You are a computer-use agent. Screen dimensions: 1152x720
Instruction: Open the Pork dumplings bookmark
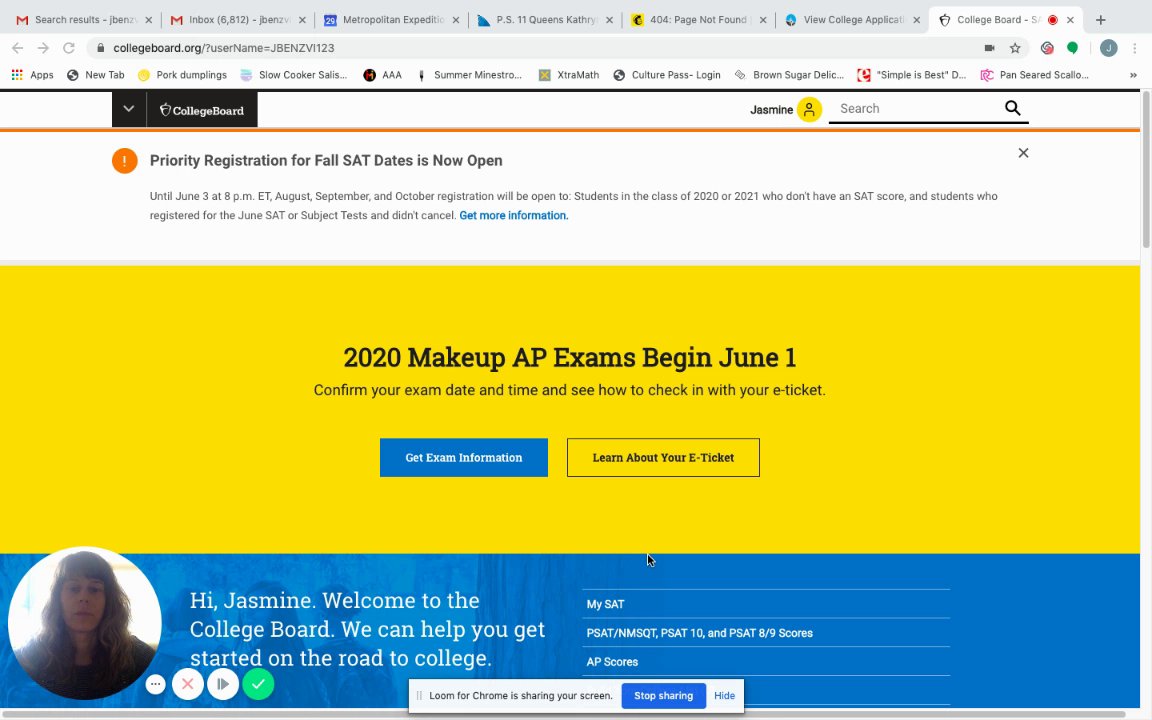pos(182,75)
